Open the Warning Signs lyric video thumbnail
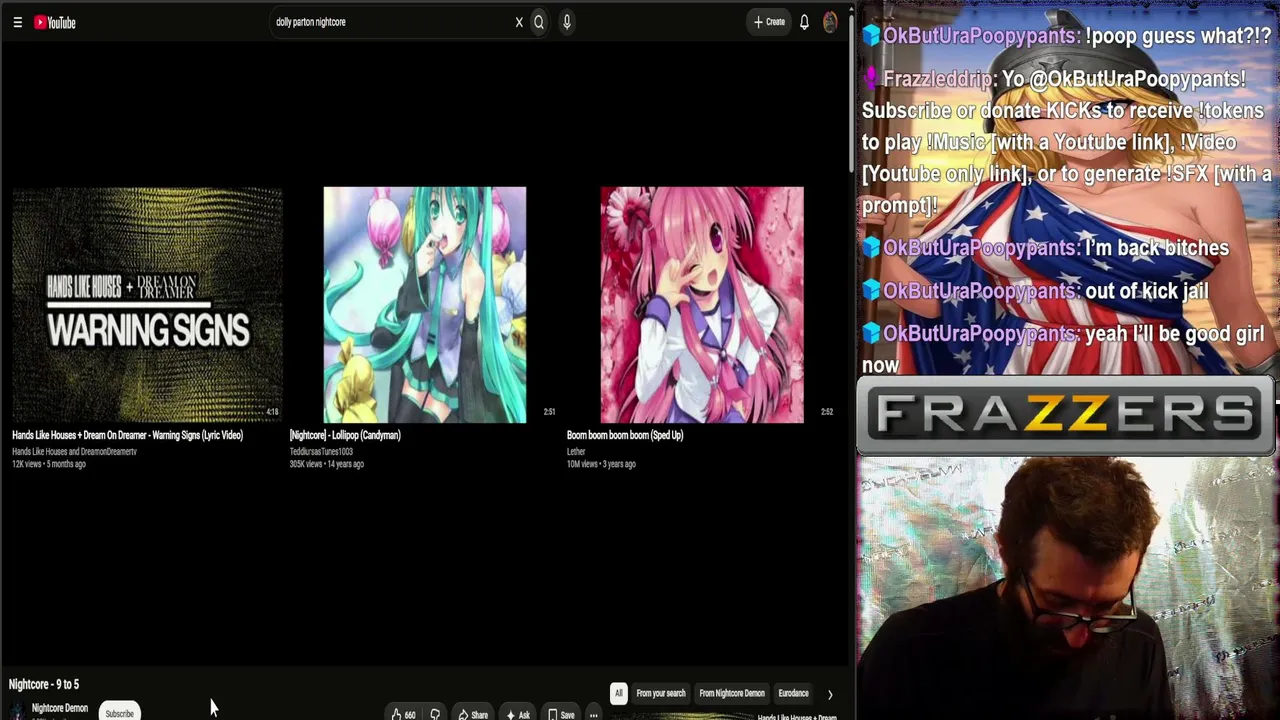This screenshot has width=1280, height=720. pos(147,304)
